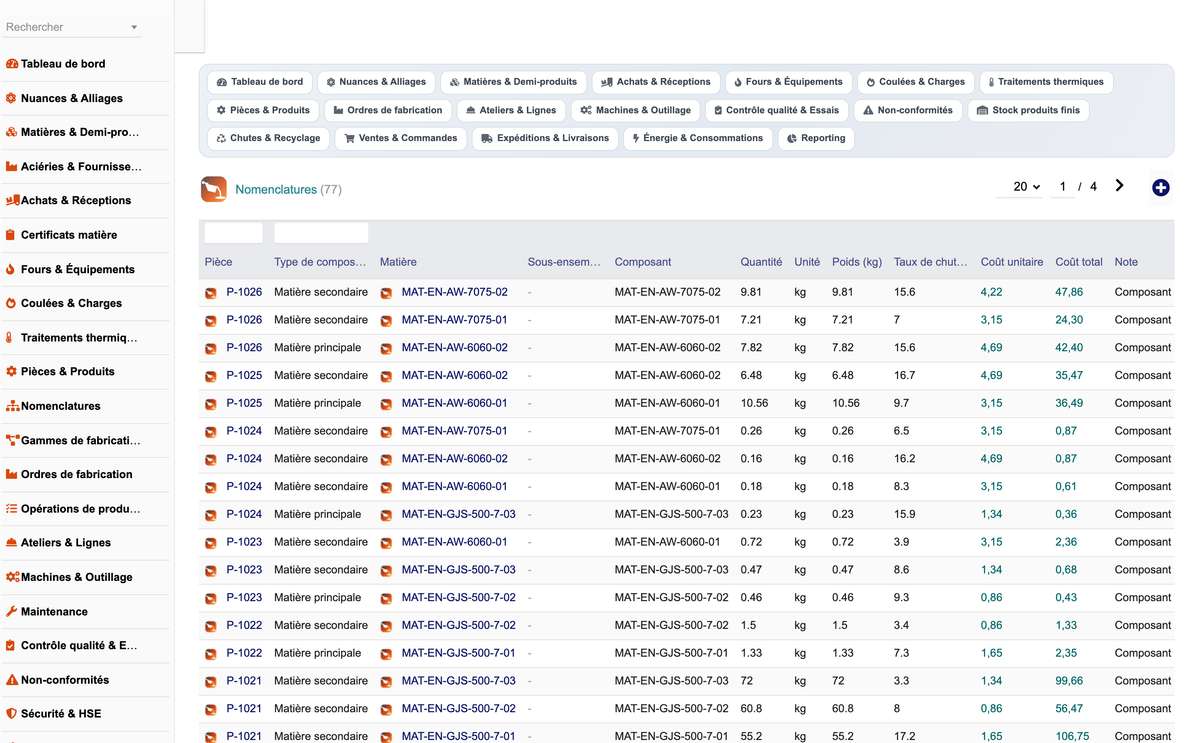Select Contrôle qualité & Essais top tab

pos(776,110)
